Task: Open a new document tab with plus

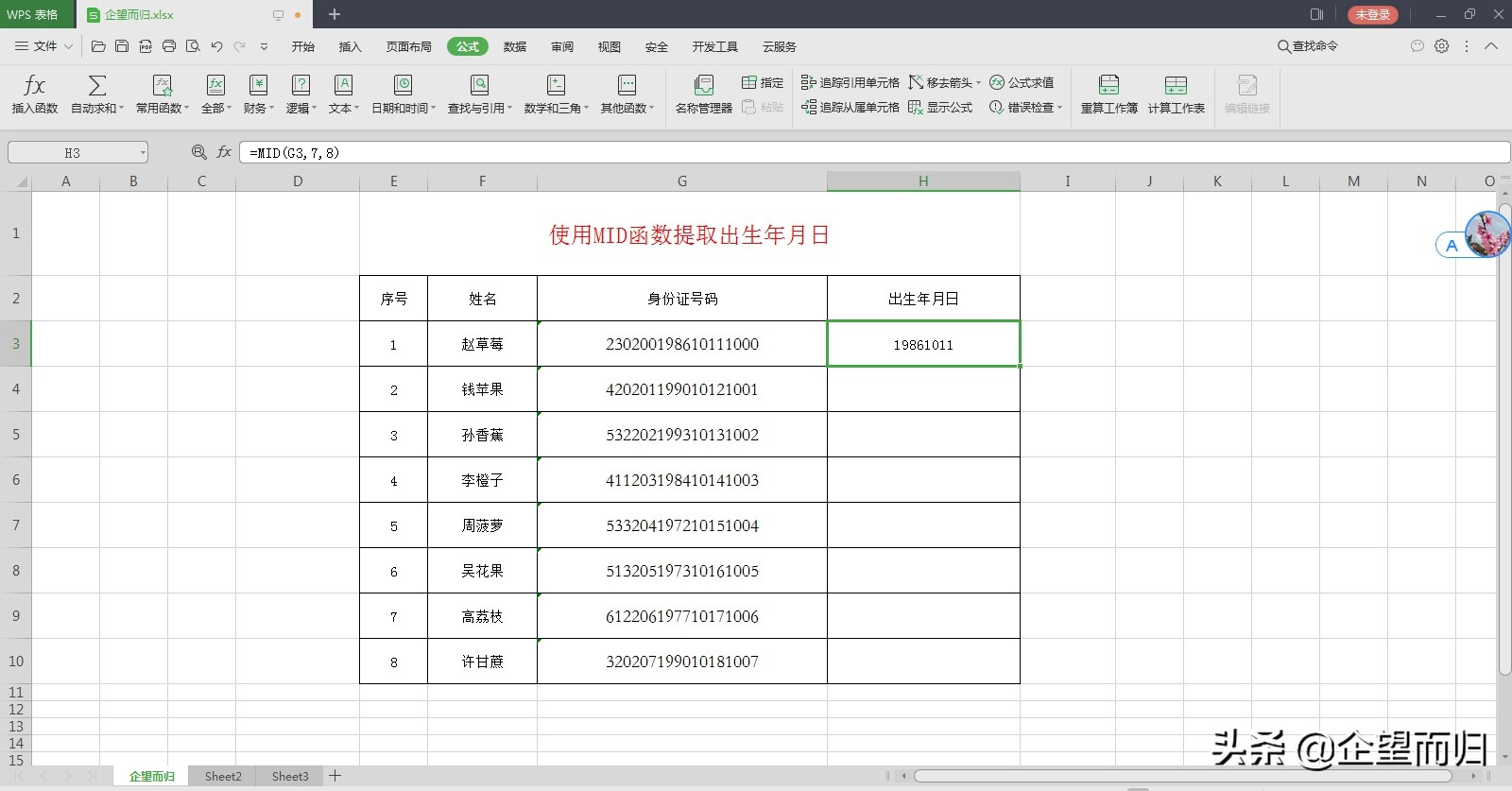Action: [x=334, y=14]
